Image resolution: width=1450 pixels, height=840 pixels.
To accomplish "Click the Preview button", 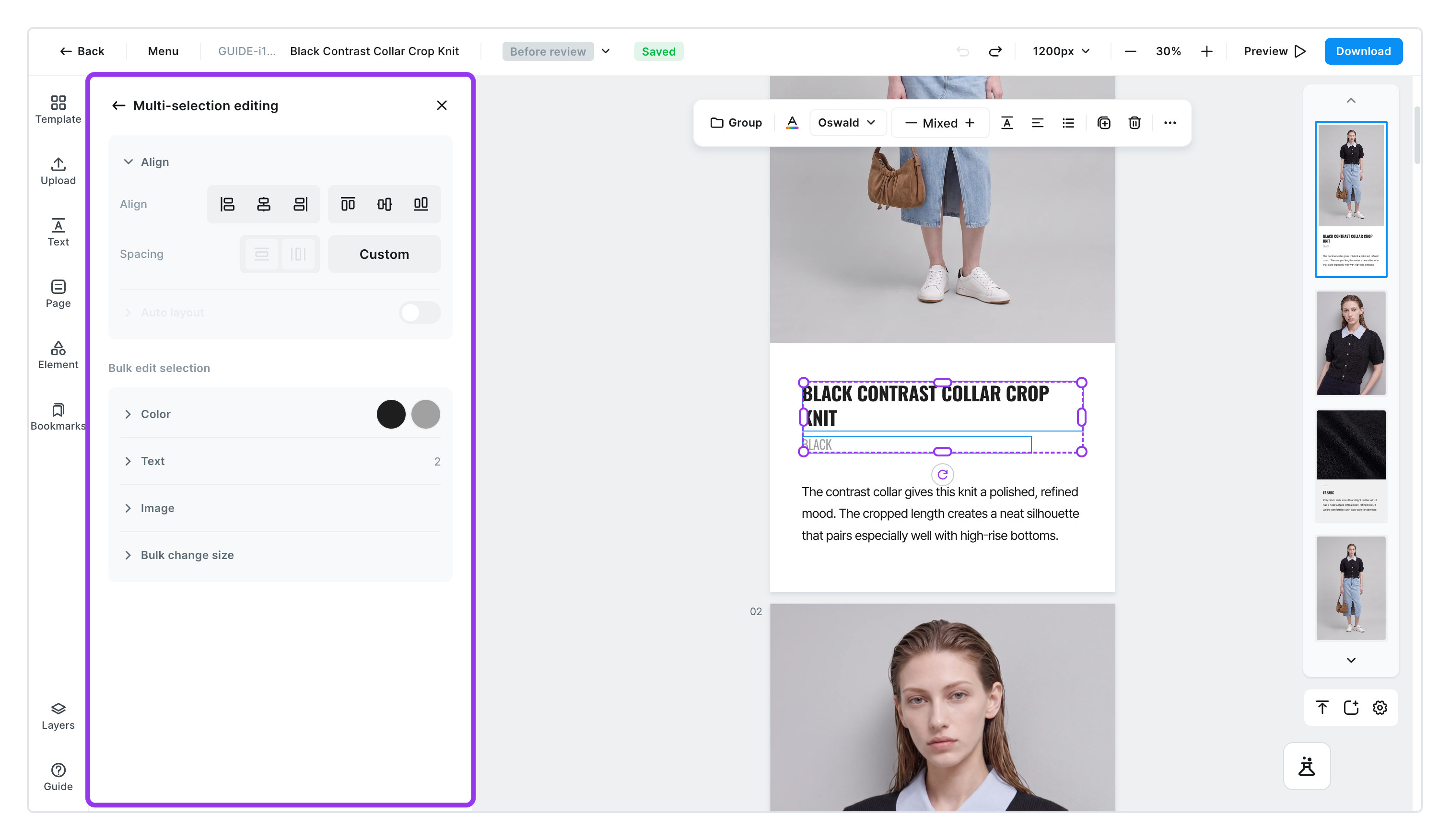I will click(1275, 51).
